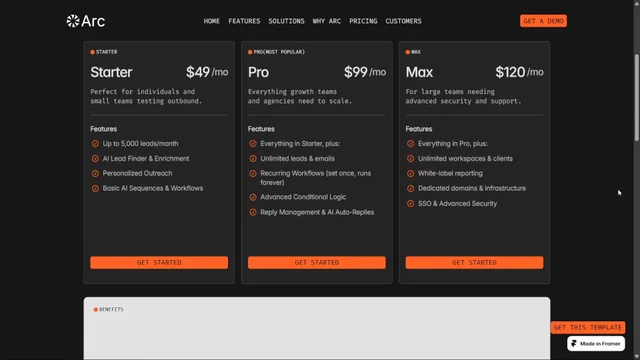Image resolution: width=640 pixels, height=360 pixels.
Task: Click check icon for Dedicated domains & infrastructure
Action: (x=410, y=189)
